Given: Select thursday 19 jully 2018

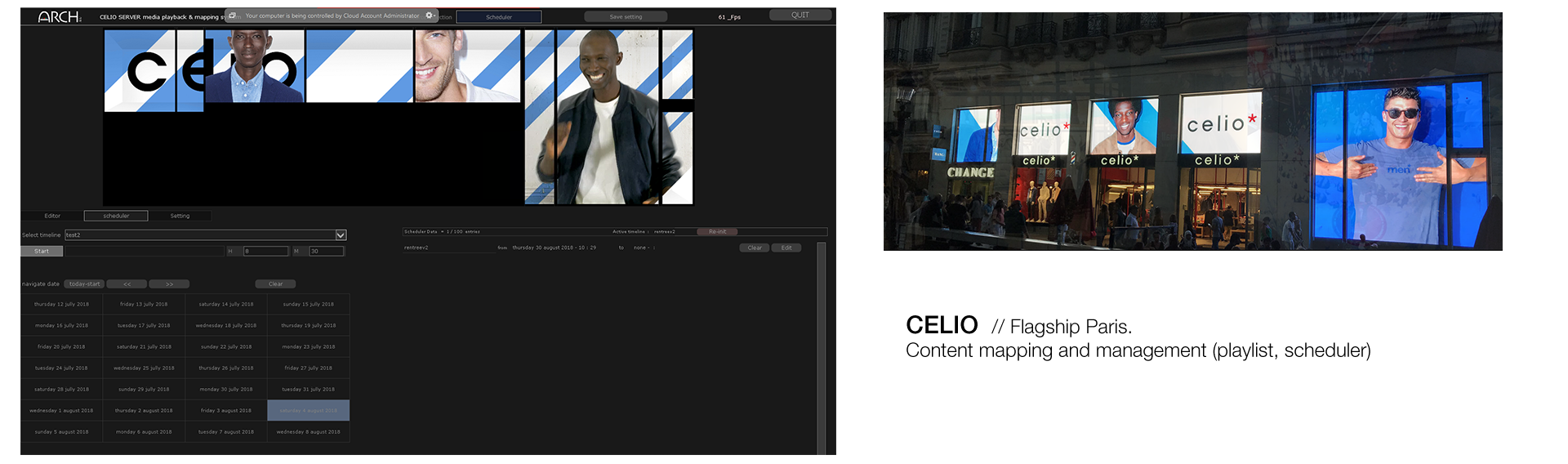Looking at the screenshot, I should point(309,325).
